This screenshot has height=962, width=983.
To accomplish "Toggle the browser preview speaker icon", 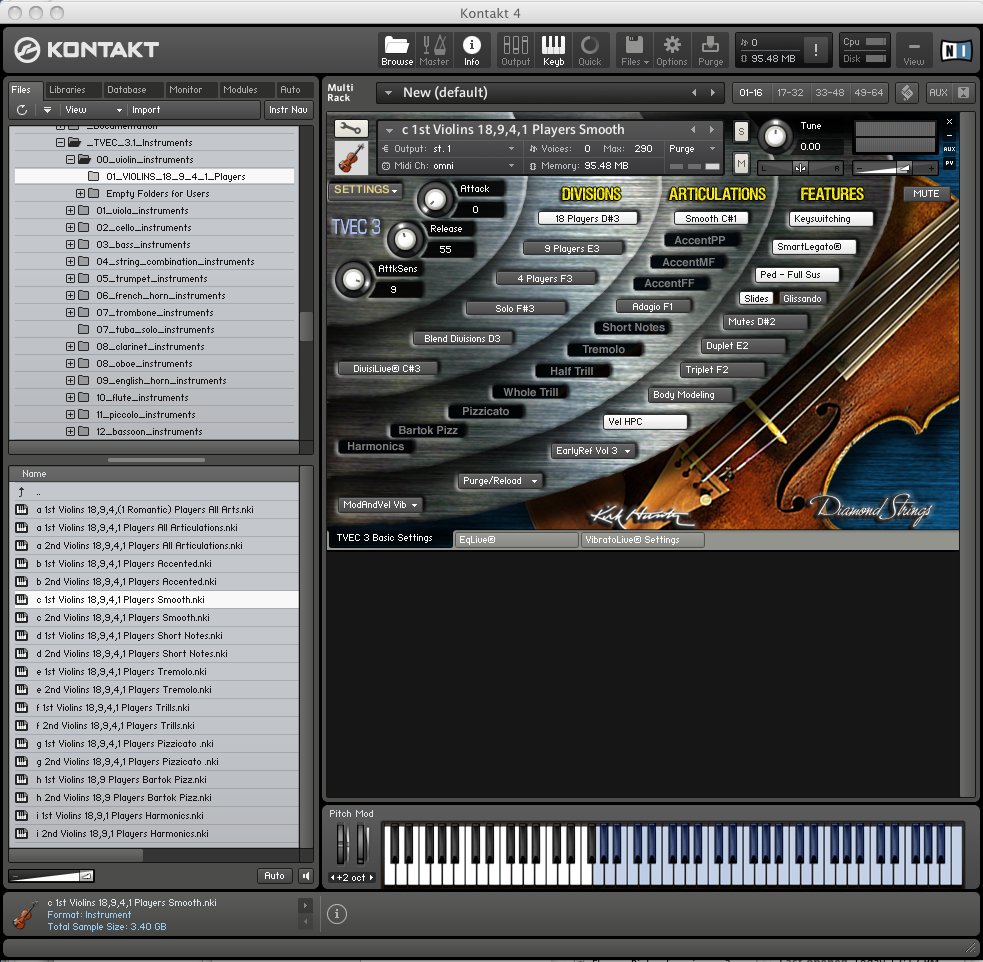I will pyautogui.click(x=305, y=876).
